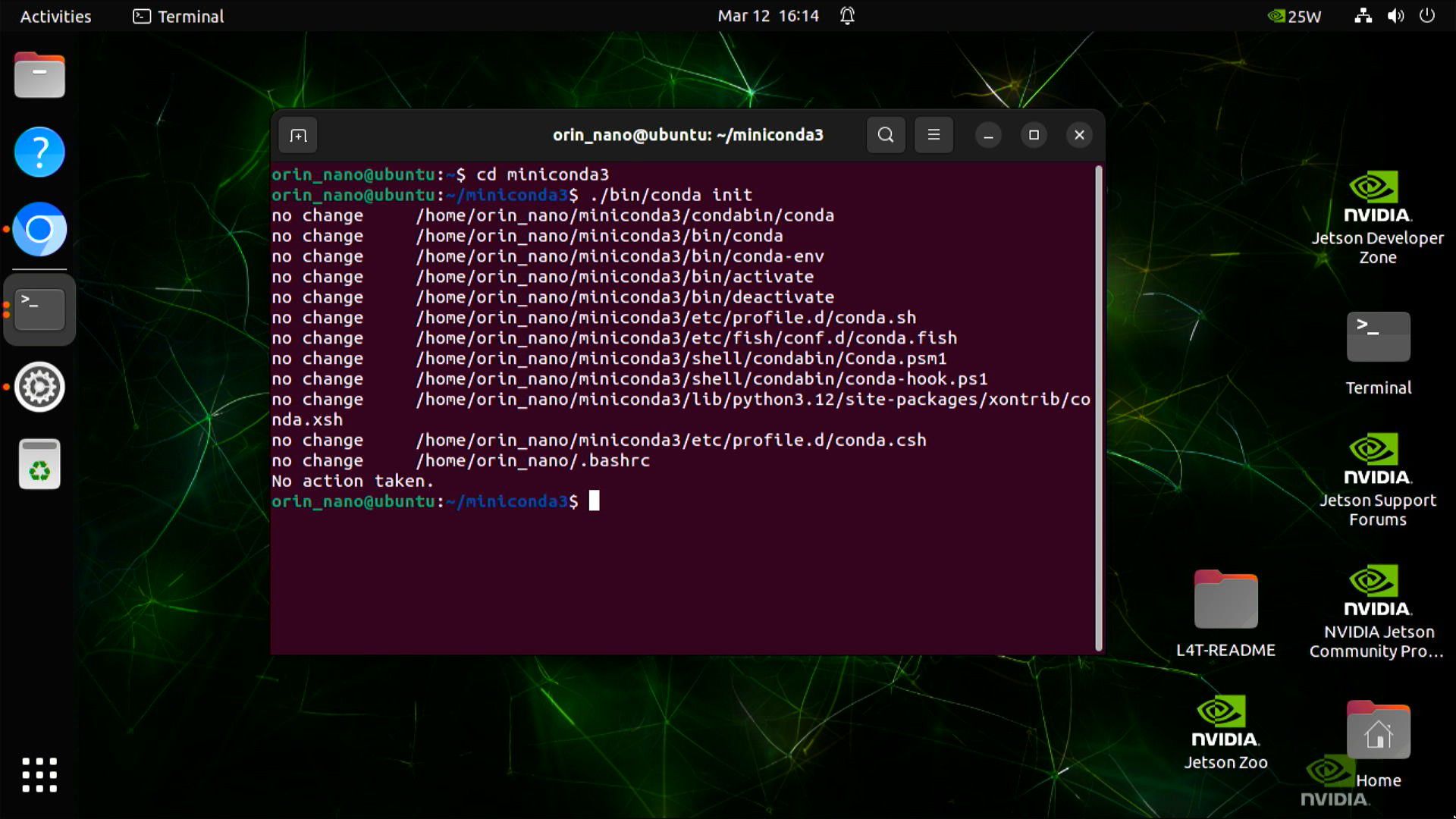1456x819 pixels.
Task: Open the clock and calendar dropdown
Action: [x=767, y=16]
